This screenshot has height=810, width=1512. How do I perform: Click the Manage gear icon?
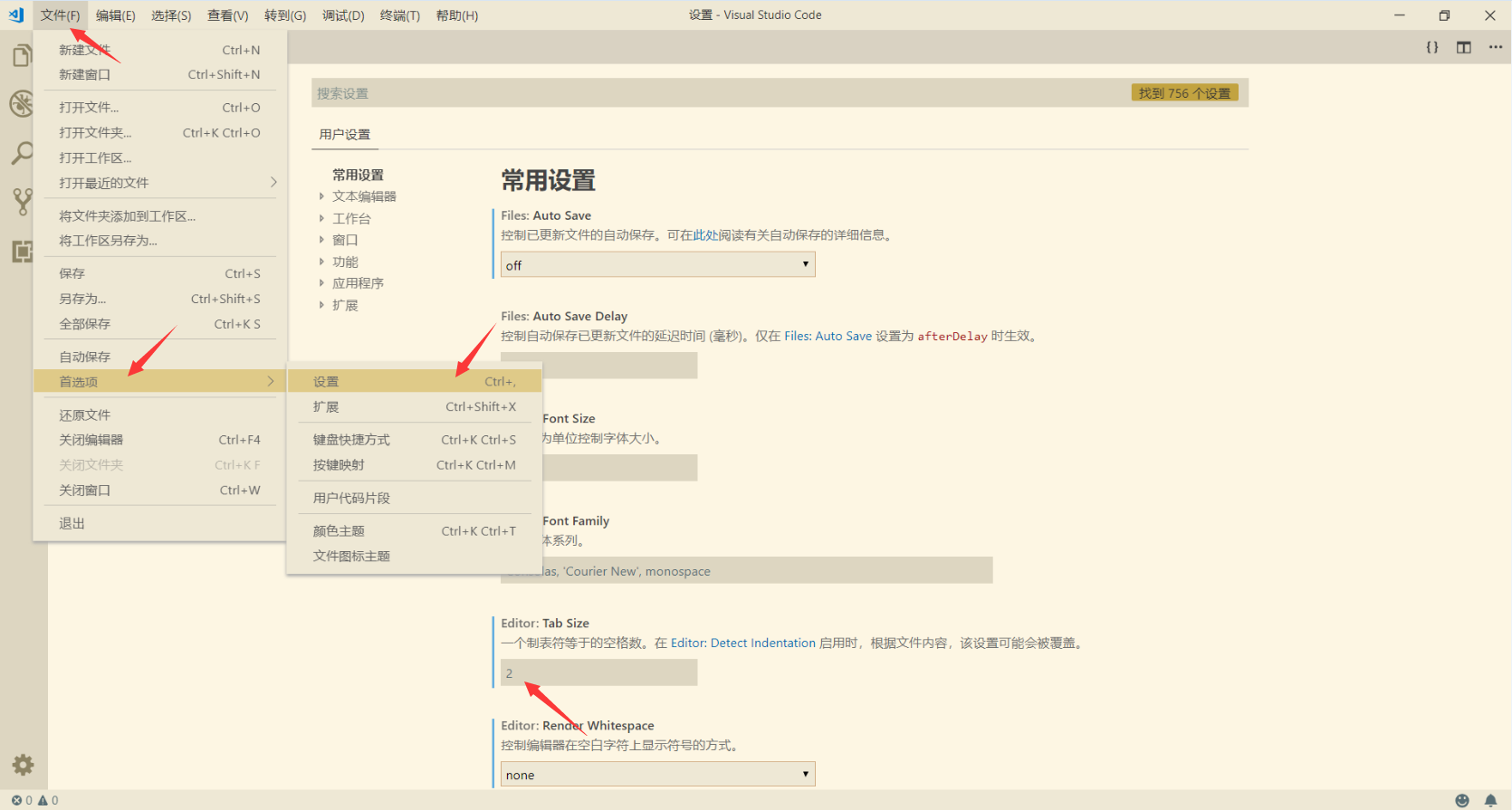pyautogui.click(x=23, y=765)
